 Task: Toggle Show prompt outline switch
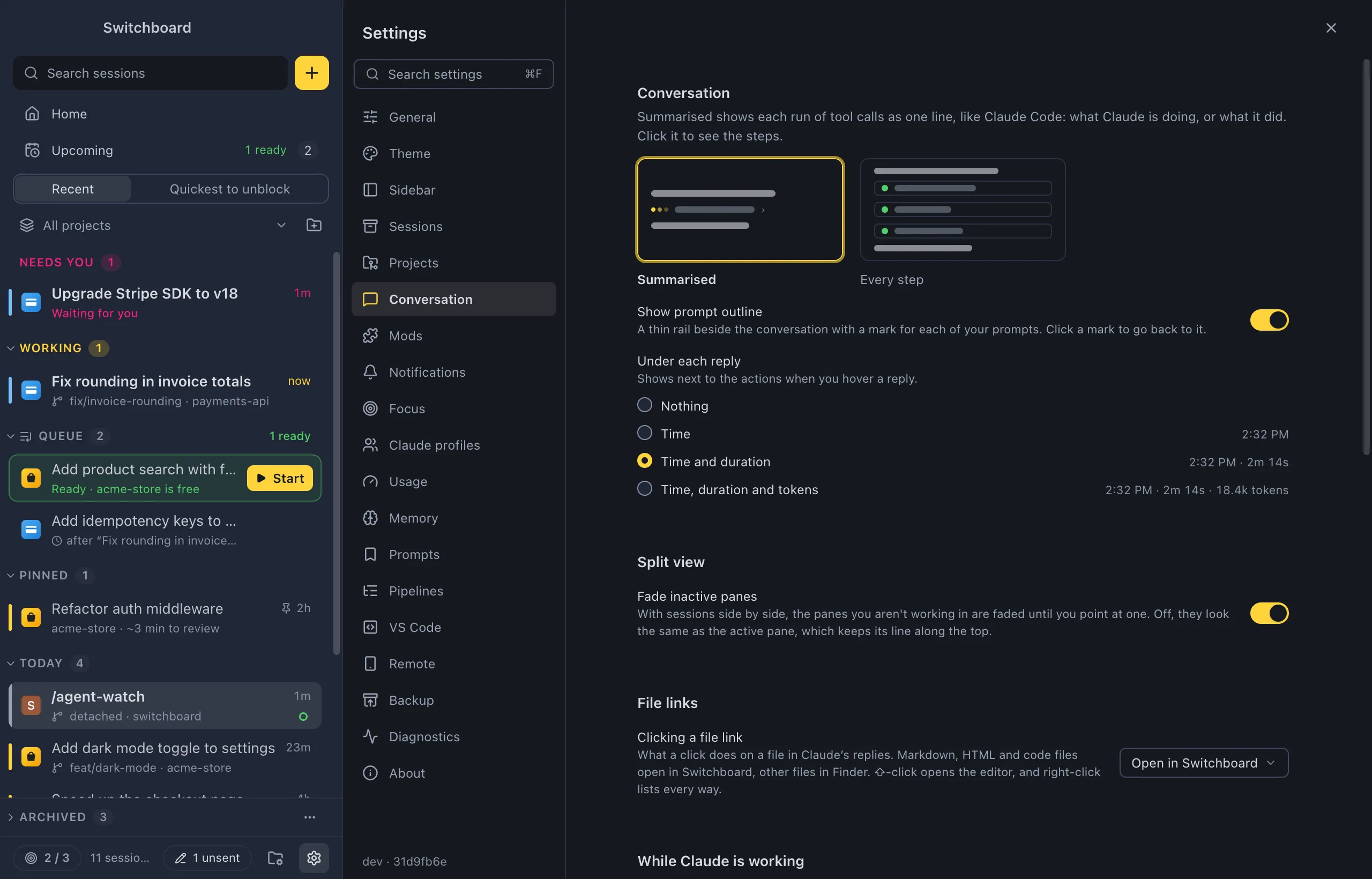[x=1269, y=320]
